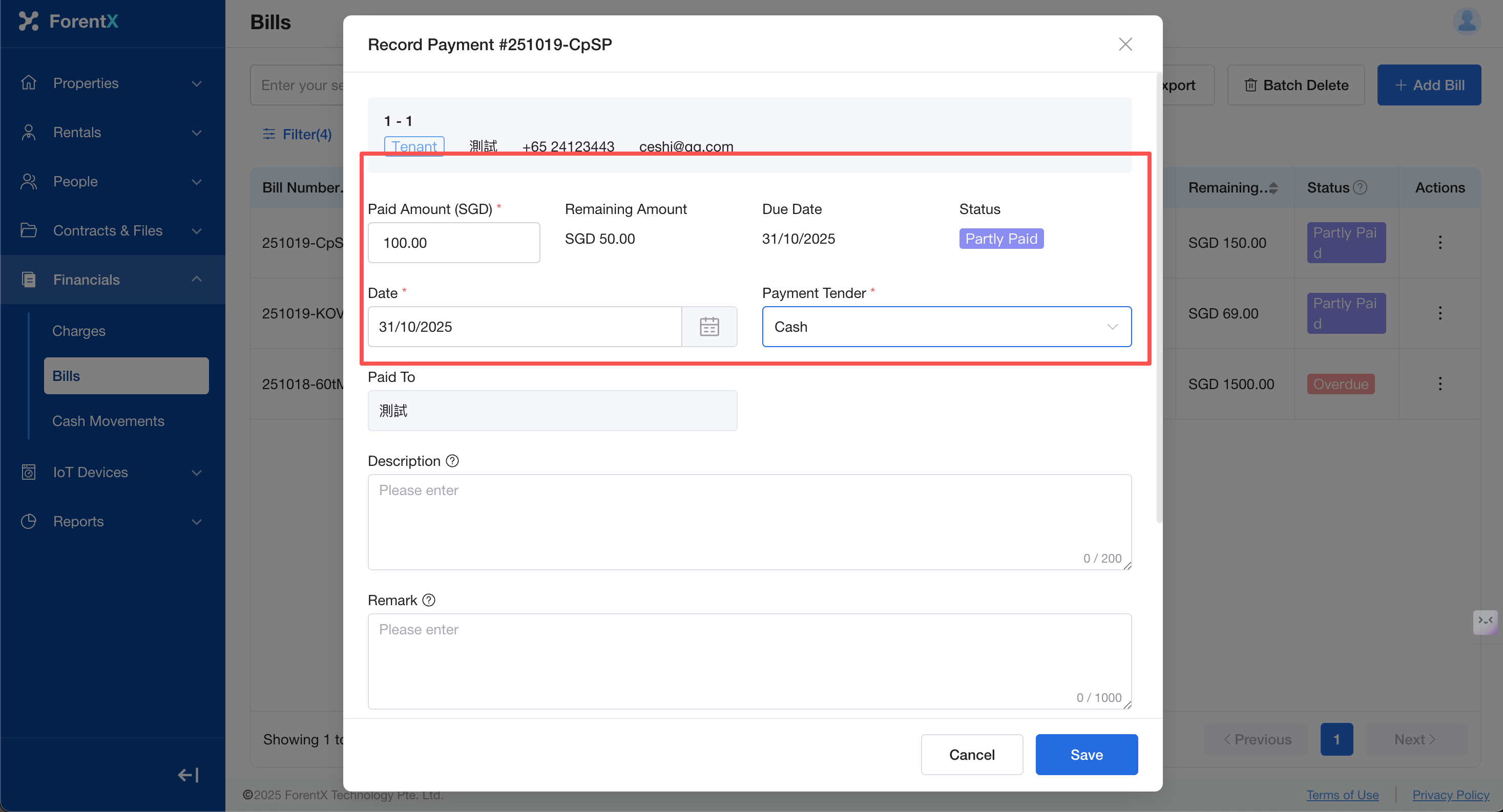Open the actions menu for the Overdue bill row
This screenshot has width=1503, height=812.
pyautogui.click(x=1440, y=384)
